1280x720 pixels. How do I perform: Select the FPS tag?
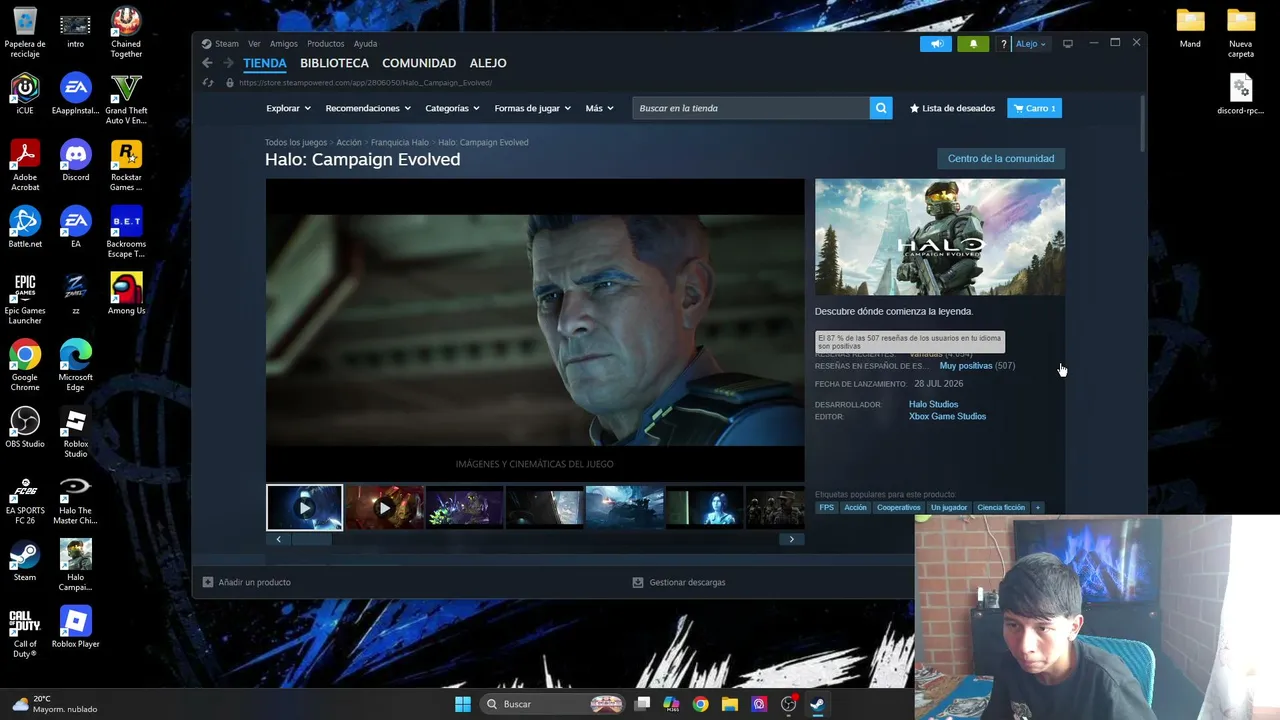[826, 508]
